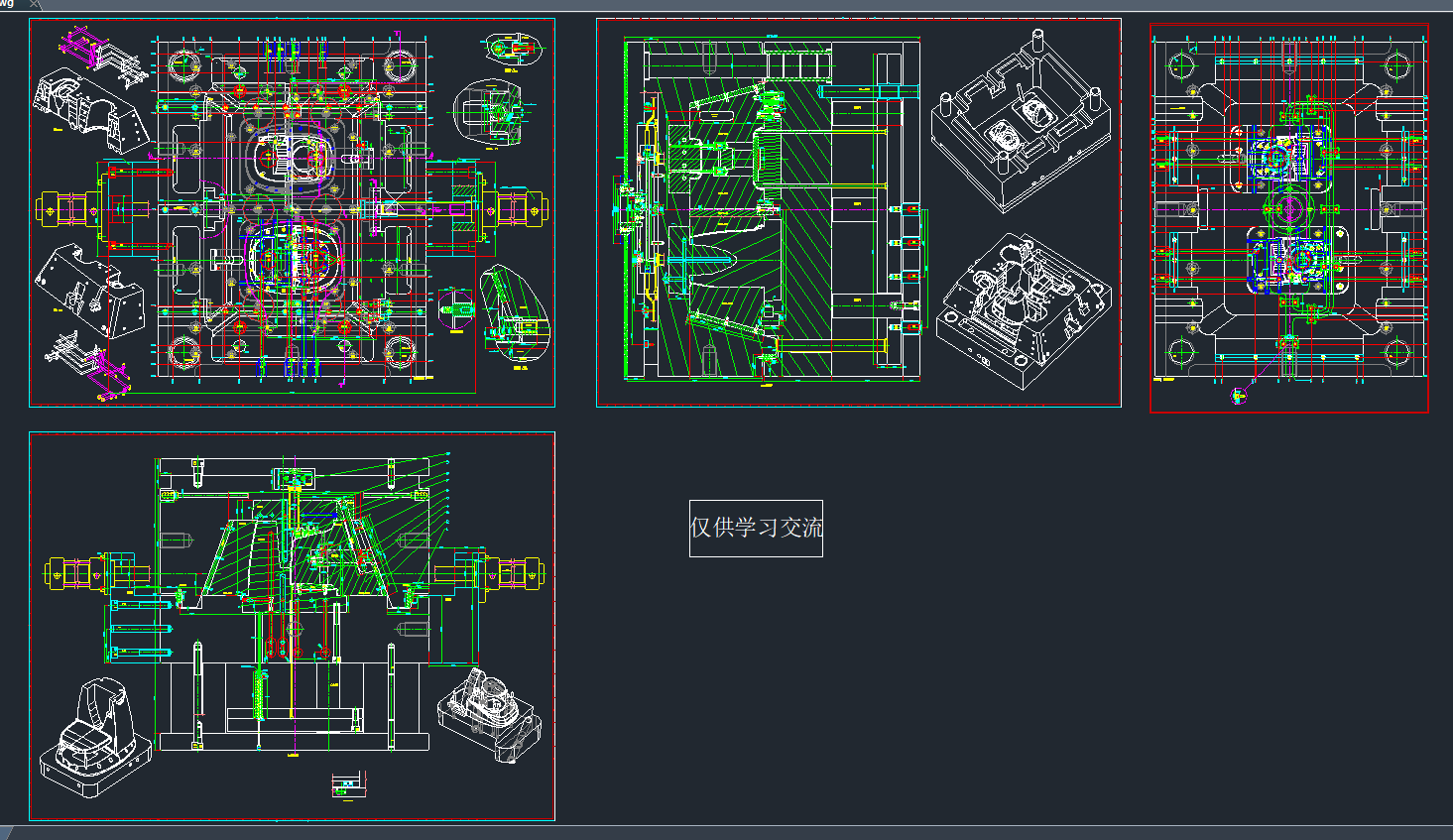Select isometric part model at bottom sheet's right corner
Image resolution: width=1453 pixels, height=840 pixels.
(489, 714)
